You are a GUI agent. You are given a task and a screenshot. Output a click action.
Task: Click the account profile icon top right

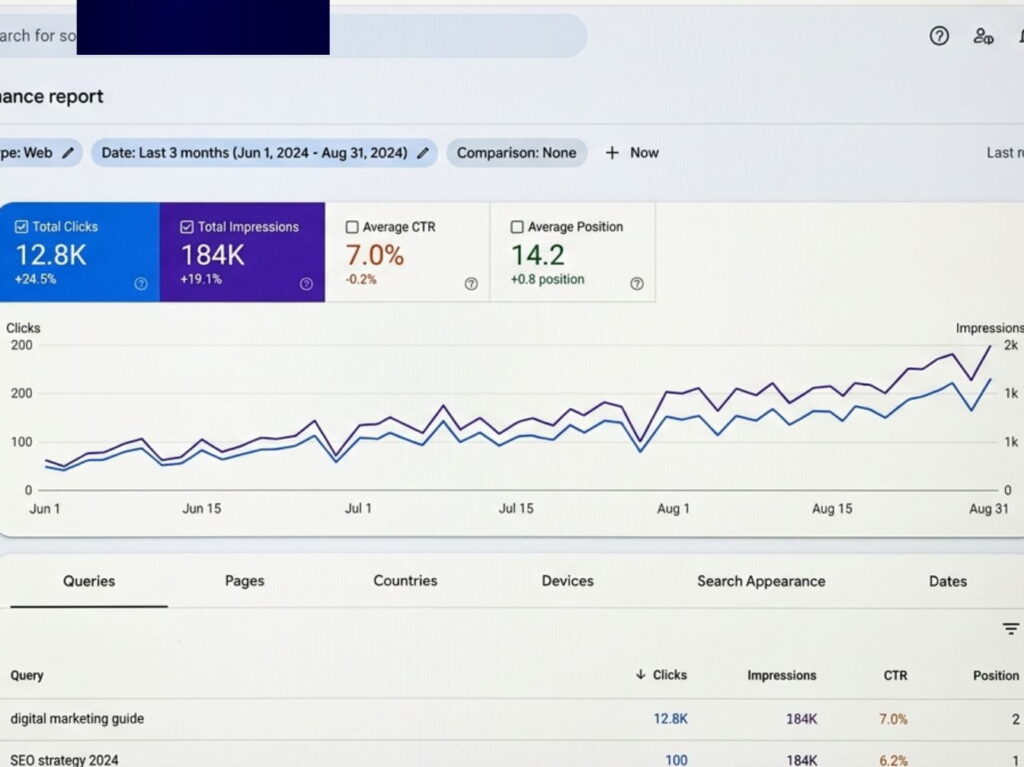pos(983,36)
